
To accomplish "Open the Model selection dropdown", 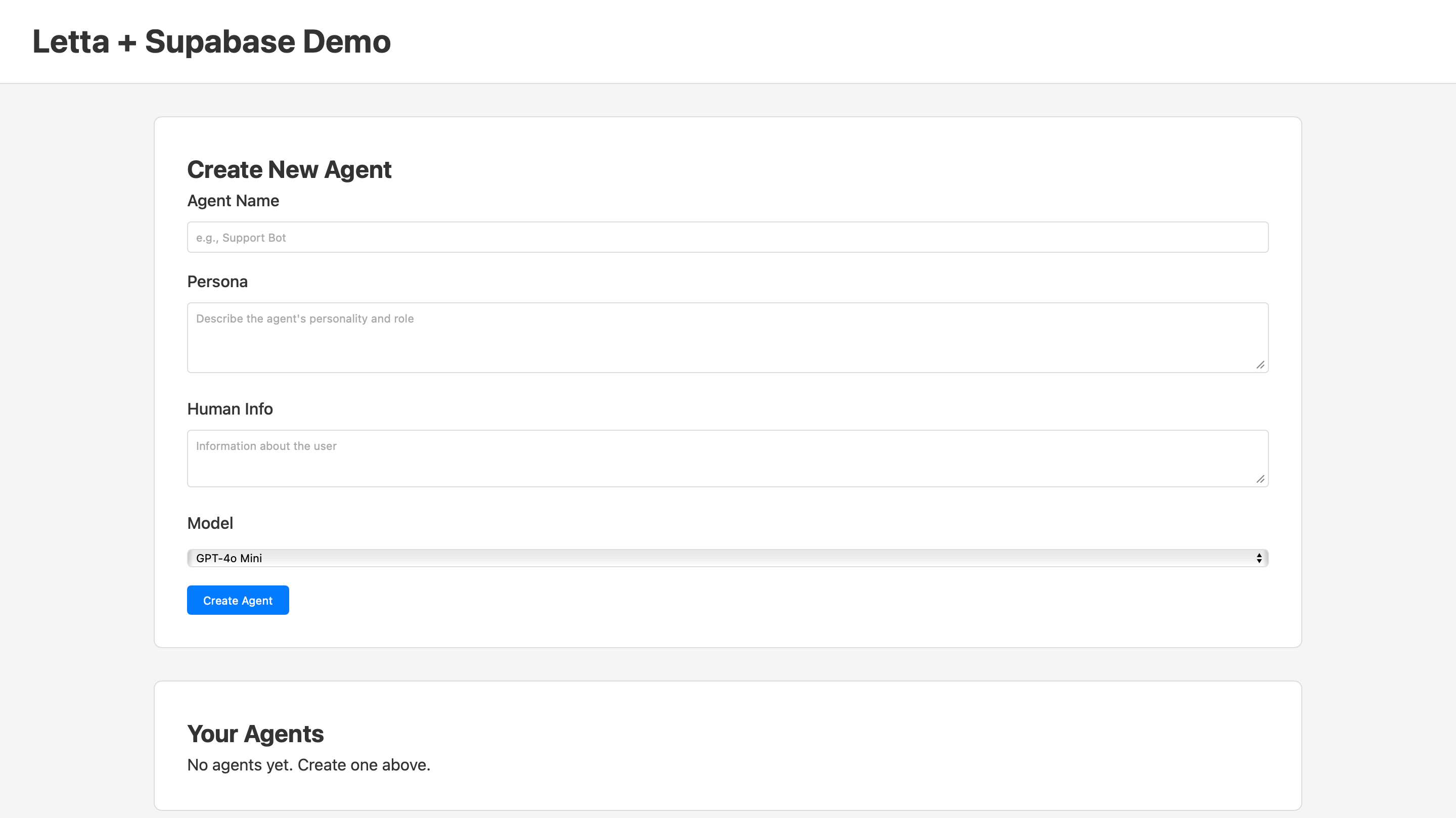I will coord(727,558).
